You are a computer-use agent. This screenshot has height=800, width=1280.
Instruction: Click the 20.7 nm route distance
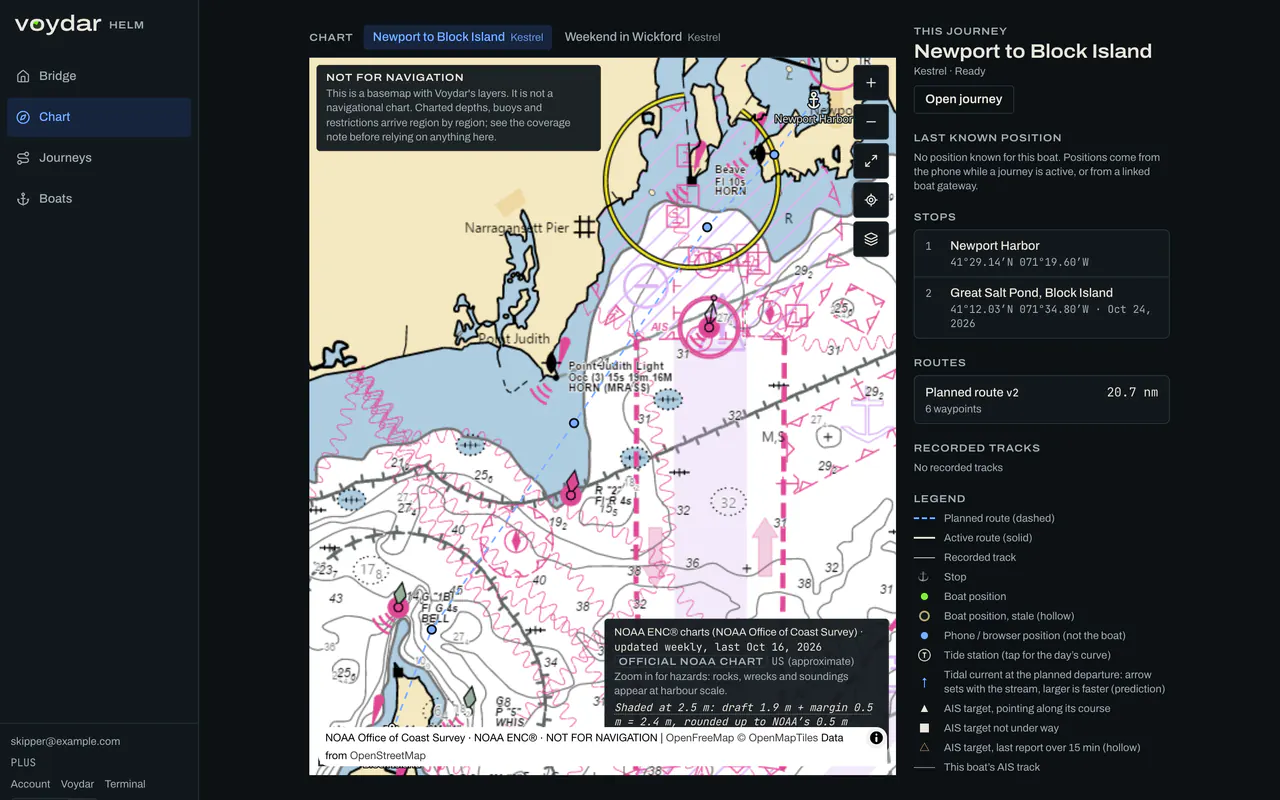1132,392
